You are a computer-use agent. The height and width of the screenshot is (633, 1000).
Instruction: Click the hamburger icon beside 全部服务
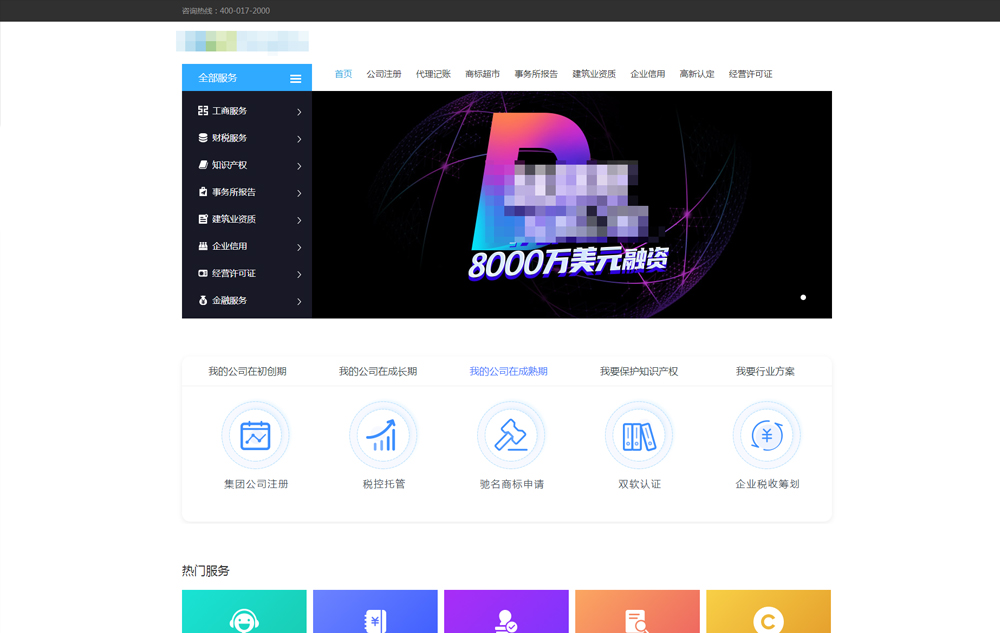click(x=295, y=78)
